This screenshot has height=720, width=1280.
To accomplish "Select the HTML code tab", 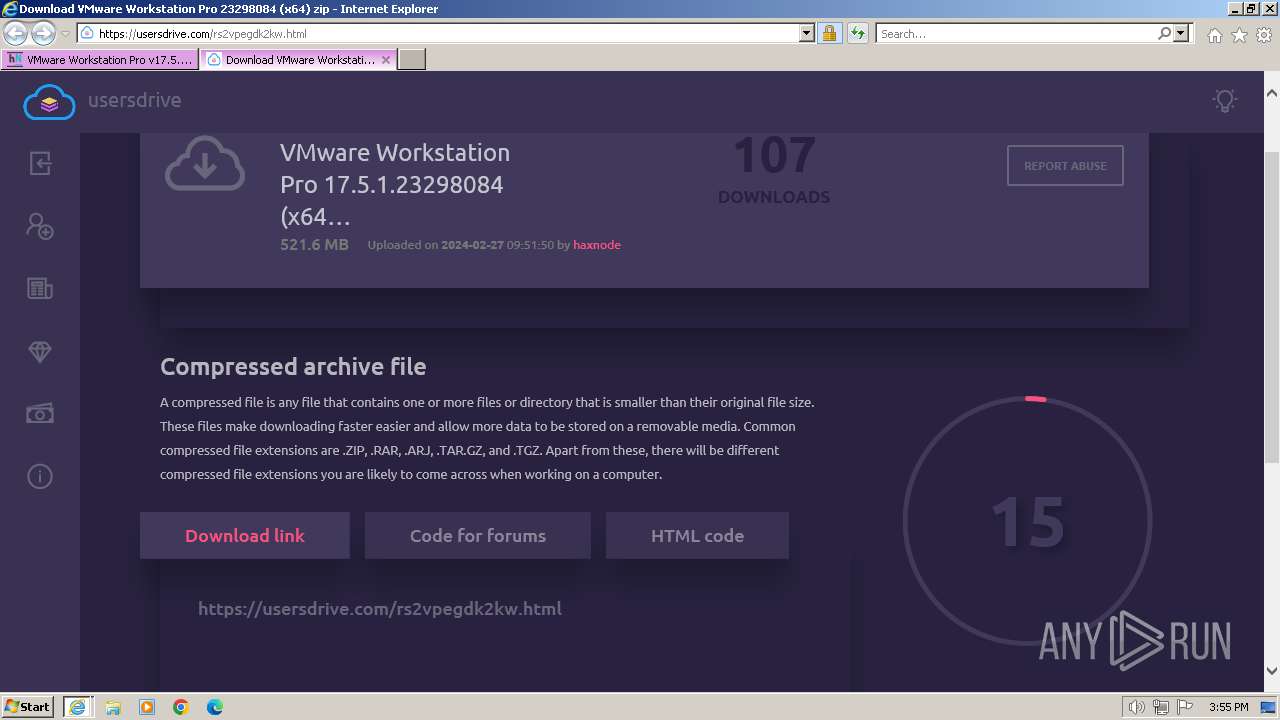I will [x=697, y=535].
